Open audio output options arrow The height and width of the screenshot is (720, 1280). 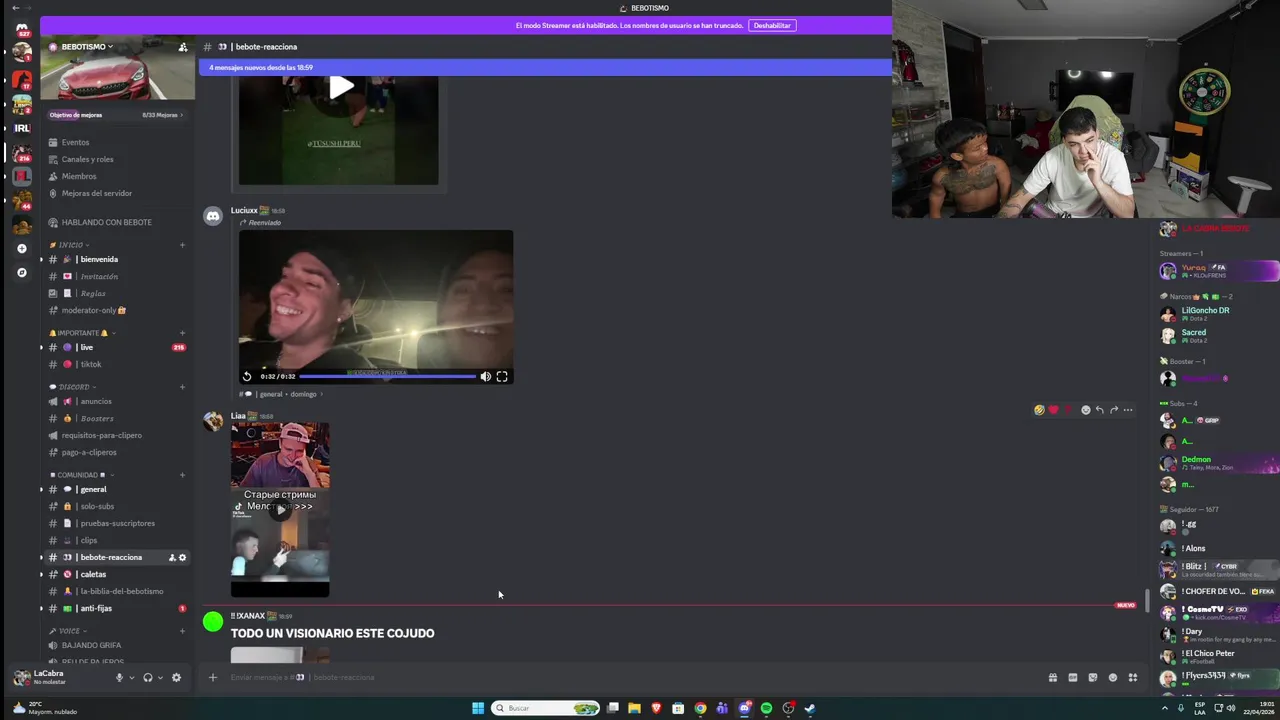click(160, 677)
